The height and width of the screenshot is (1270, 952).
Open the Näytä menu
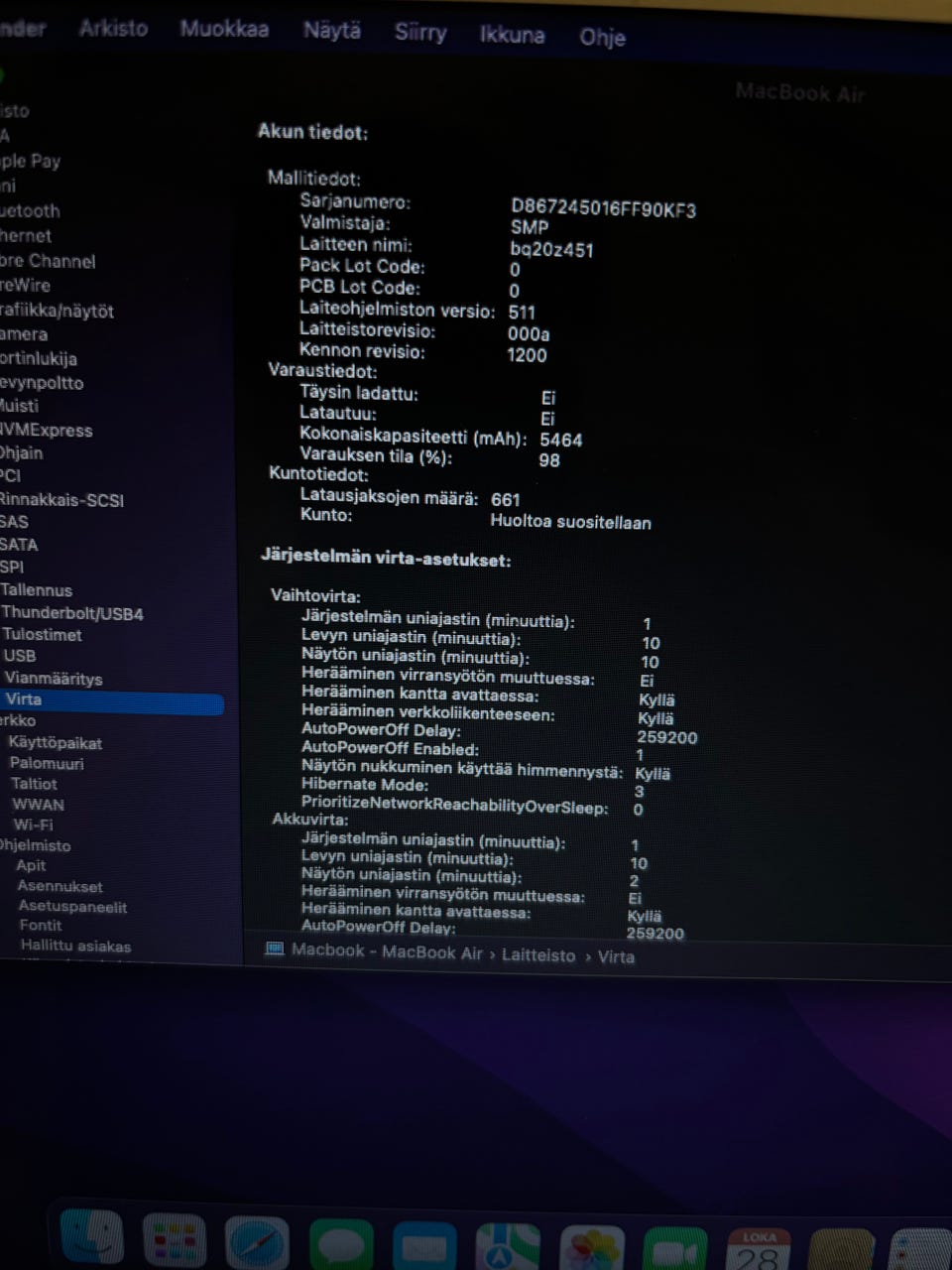(332, 31)
